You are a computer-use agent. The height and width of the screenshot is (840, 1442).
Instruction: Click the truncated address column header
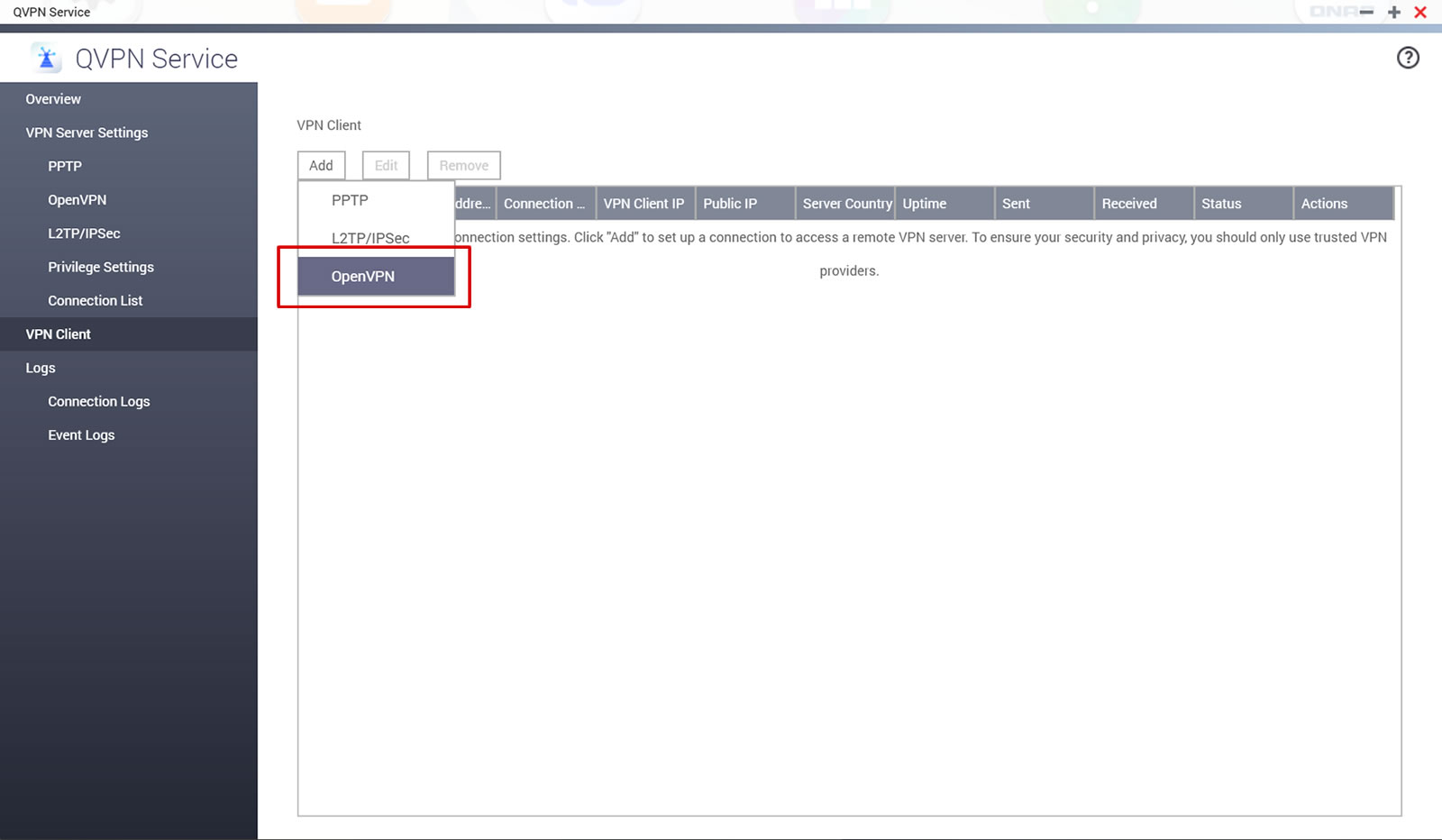(x=474, y=204)
